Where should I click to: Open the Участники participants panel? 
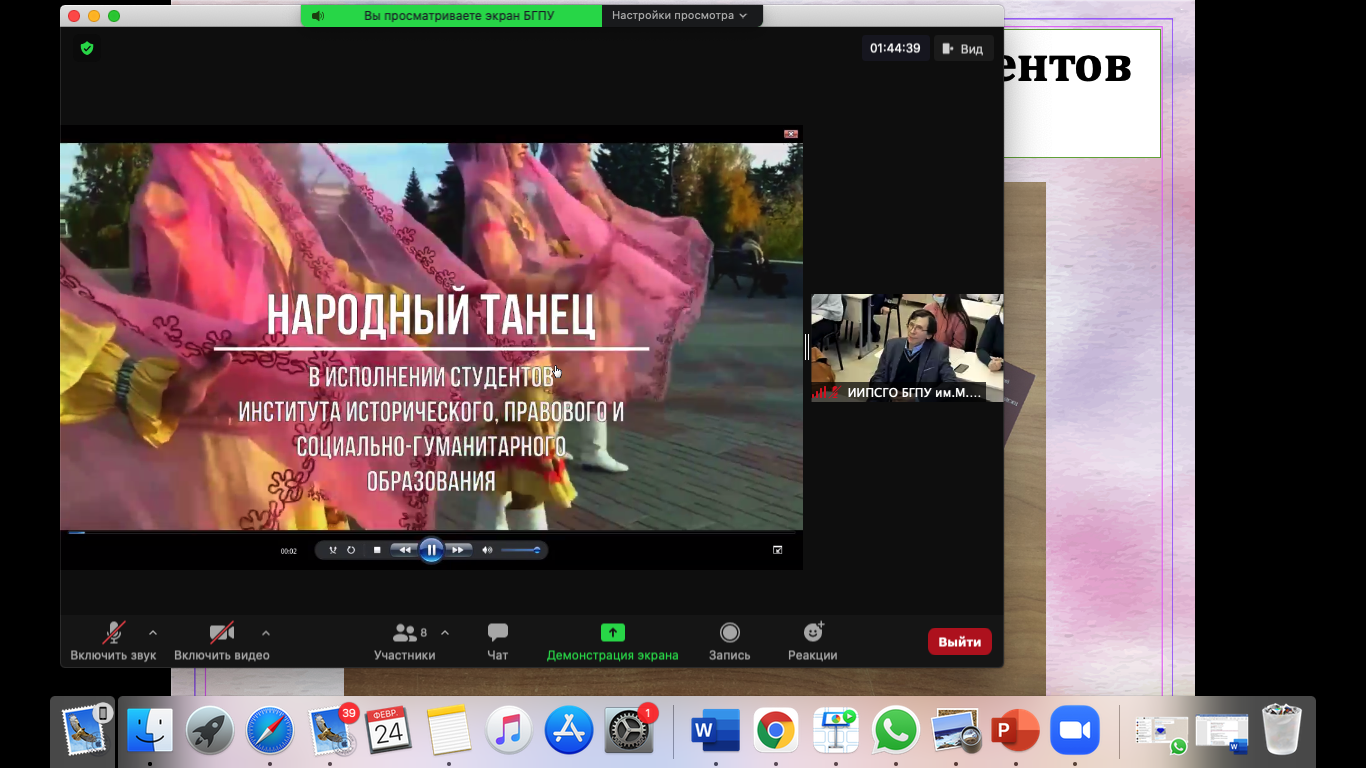tap(404, 640)
